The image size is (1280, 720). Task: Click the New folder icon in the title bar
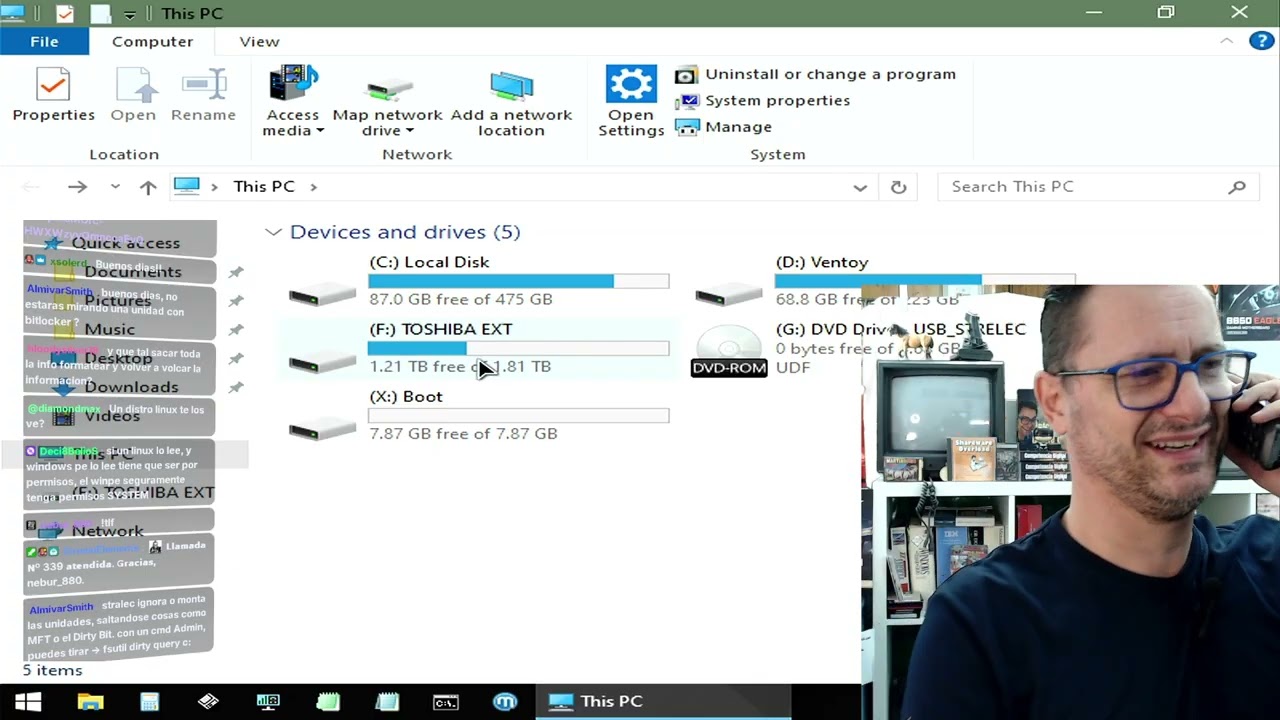[100, 14]
